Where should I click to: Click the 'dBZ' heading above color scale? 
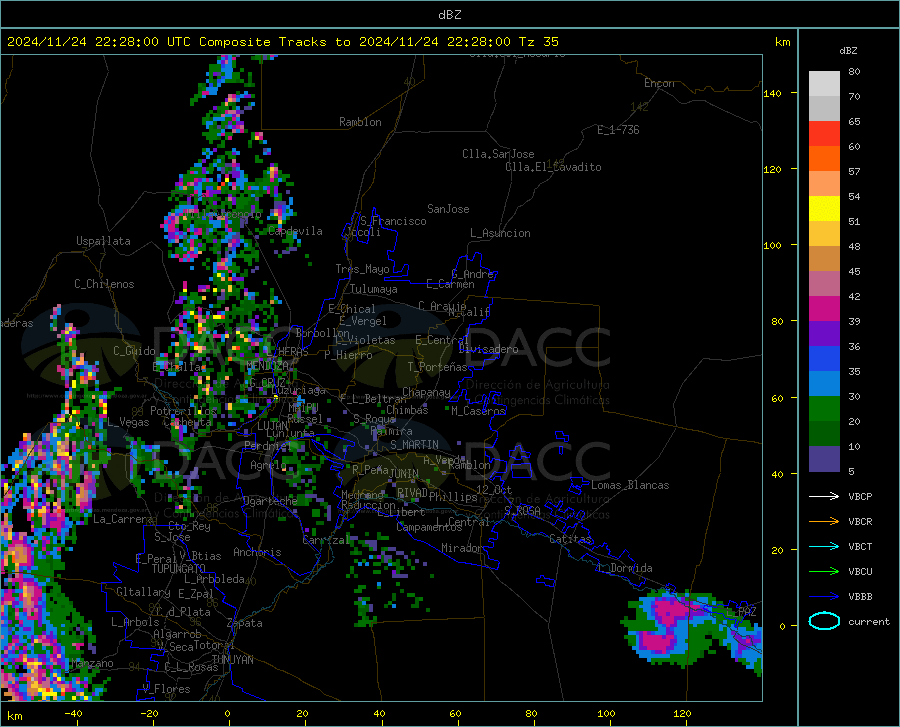pyautogui.click(x=848, y=50)
